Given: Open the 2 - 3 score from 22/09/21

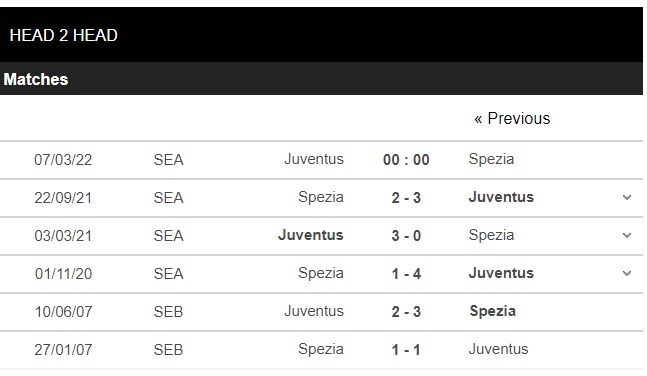Looking at the screenshot, I should [x=406, y=198].
